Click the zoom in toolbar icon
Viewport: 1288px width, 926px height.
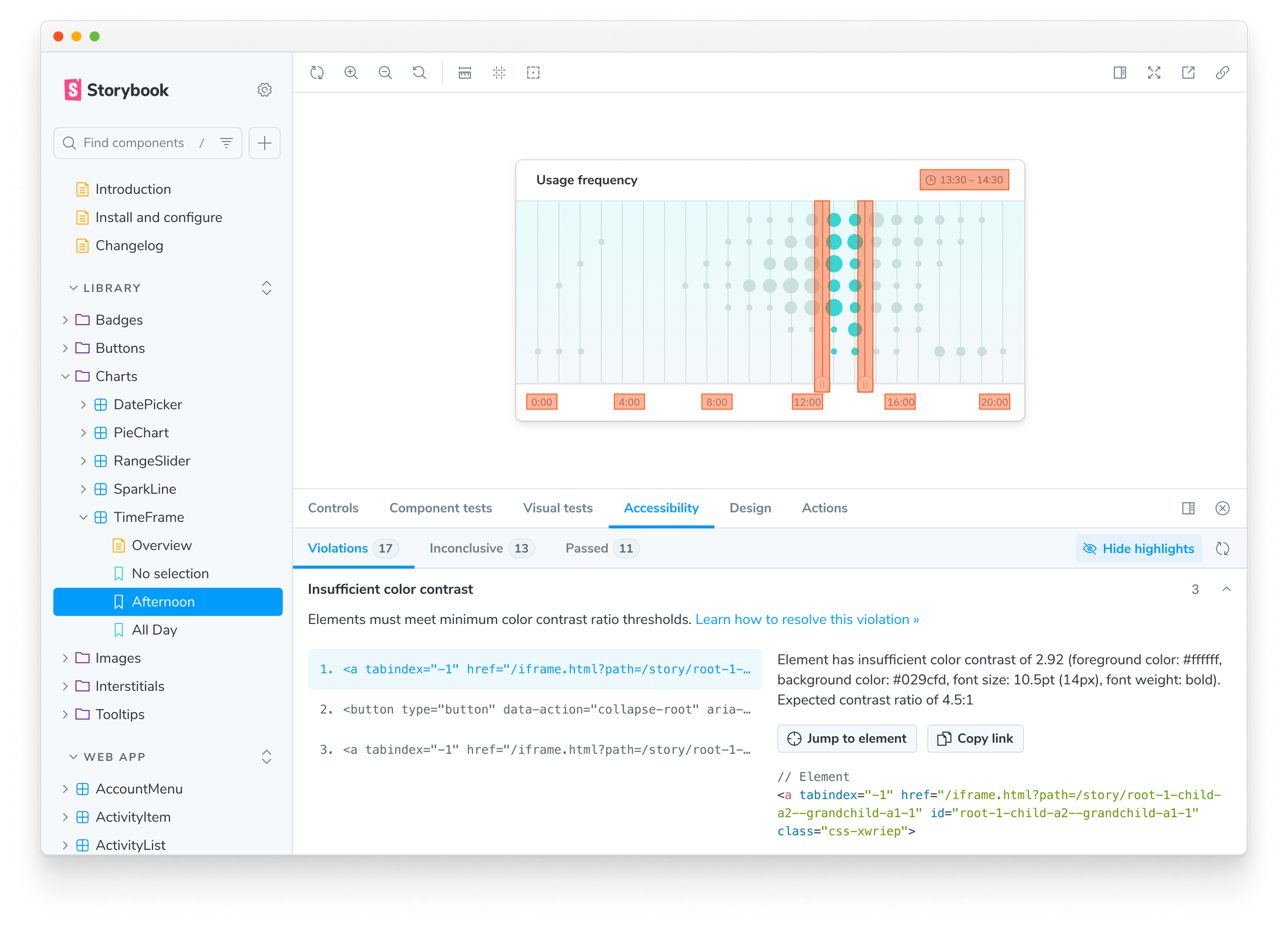tap(351, 73)
